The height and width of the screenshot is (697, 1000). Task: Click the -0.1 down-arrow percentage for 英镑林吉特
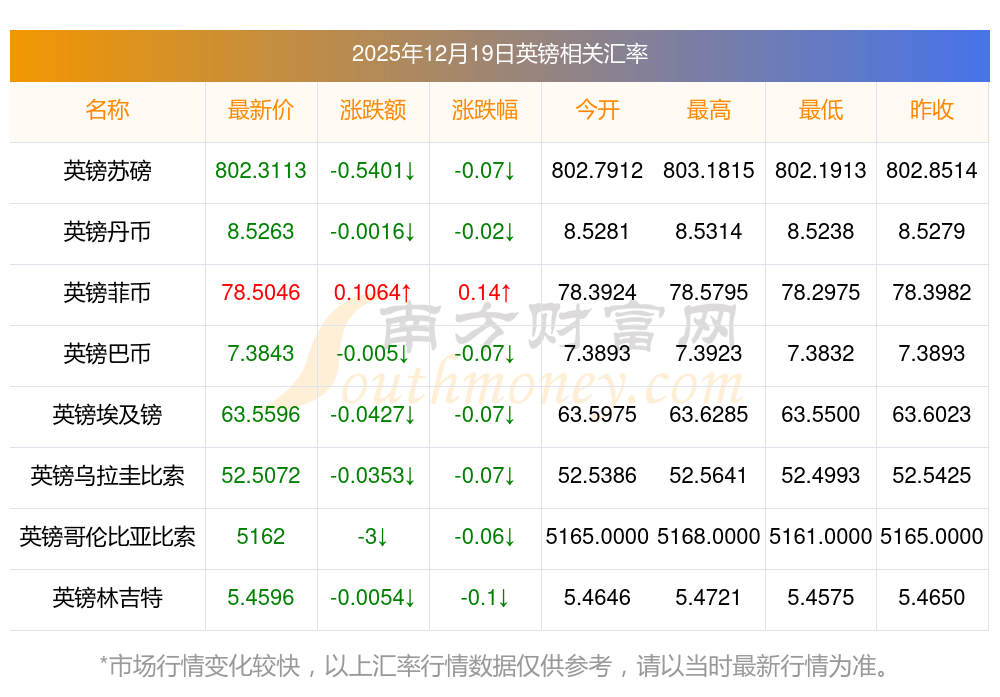pyautogui.click(x=485, y=598)
